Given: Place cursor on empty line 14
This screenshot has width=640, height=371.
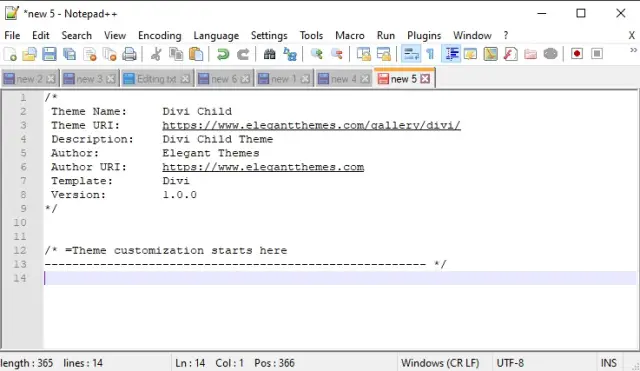Looking at the screenshot, I should coord(340,278).
